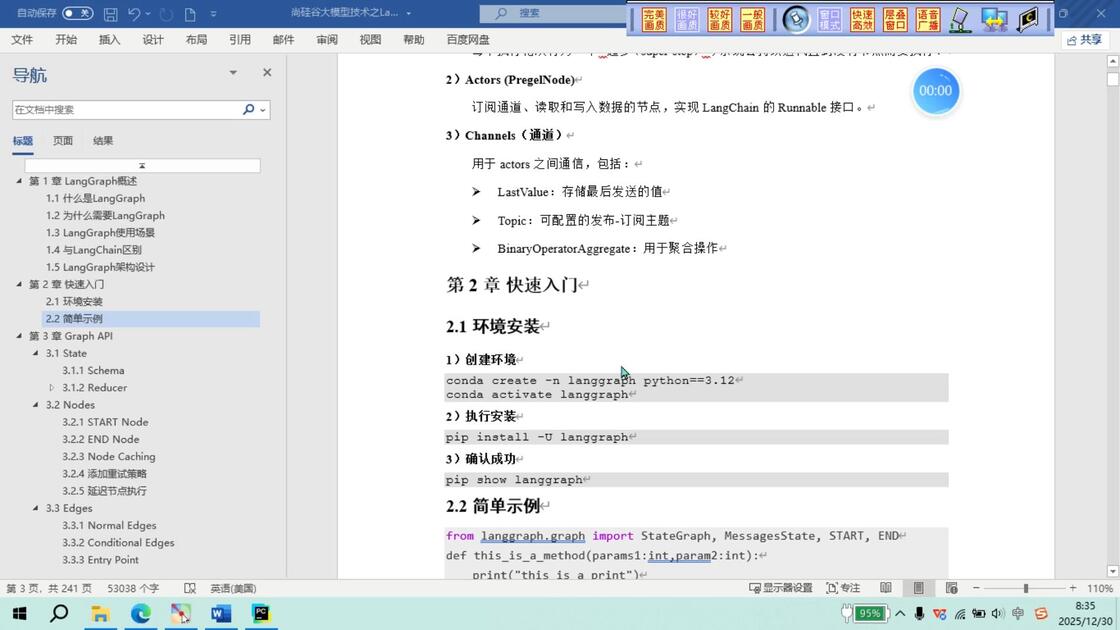Open the 插入 ribbon tab
Viewport: 1120px width, 630px height.
[x=109, y=39]
